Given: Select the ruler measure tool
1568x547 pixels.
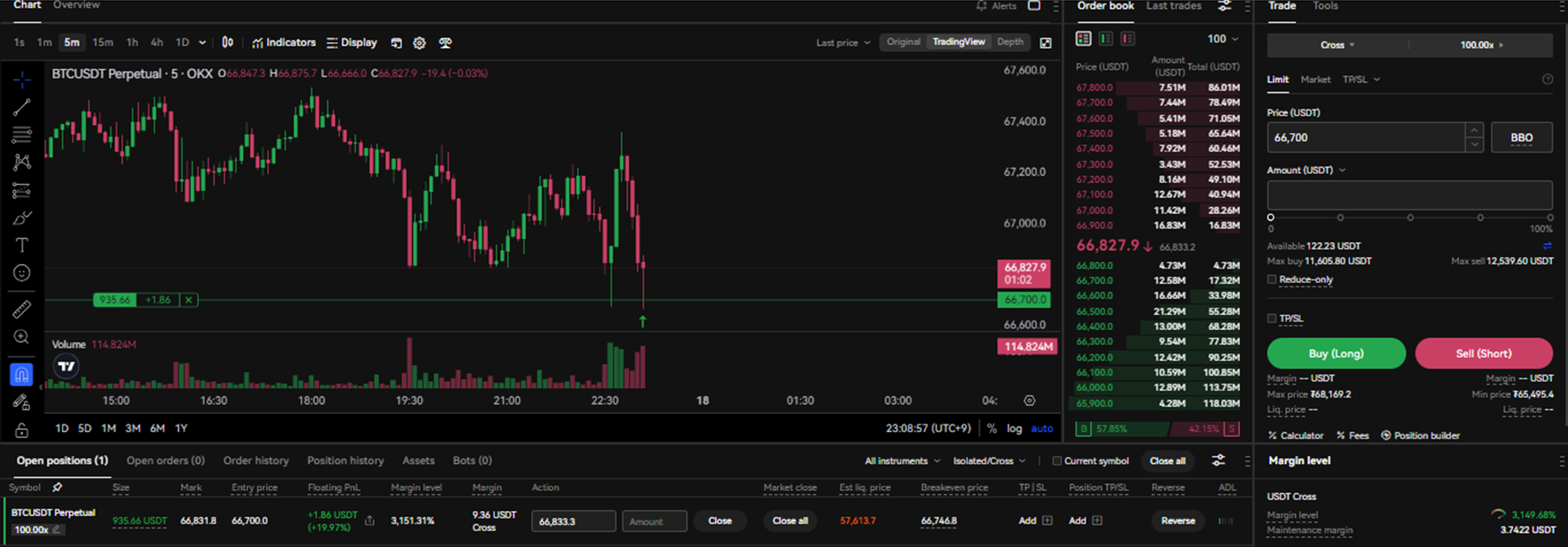Looking at the screenshot, I should 21,310.
